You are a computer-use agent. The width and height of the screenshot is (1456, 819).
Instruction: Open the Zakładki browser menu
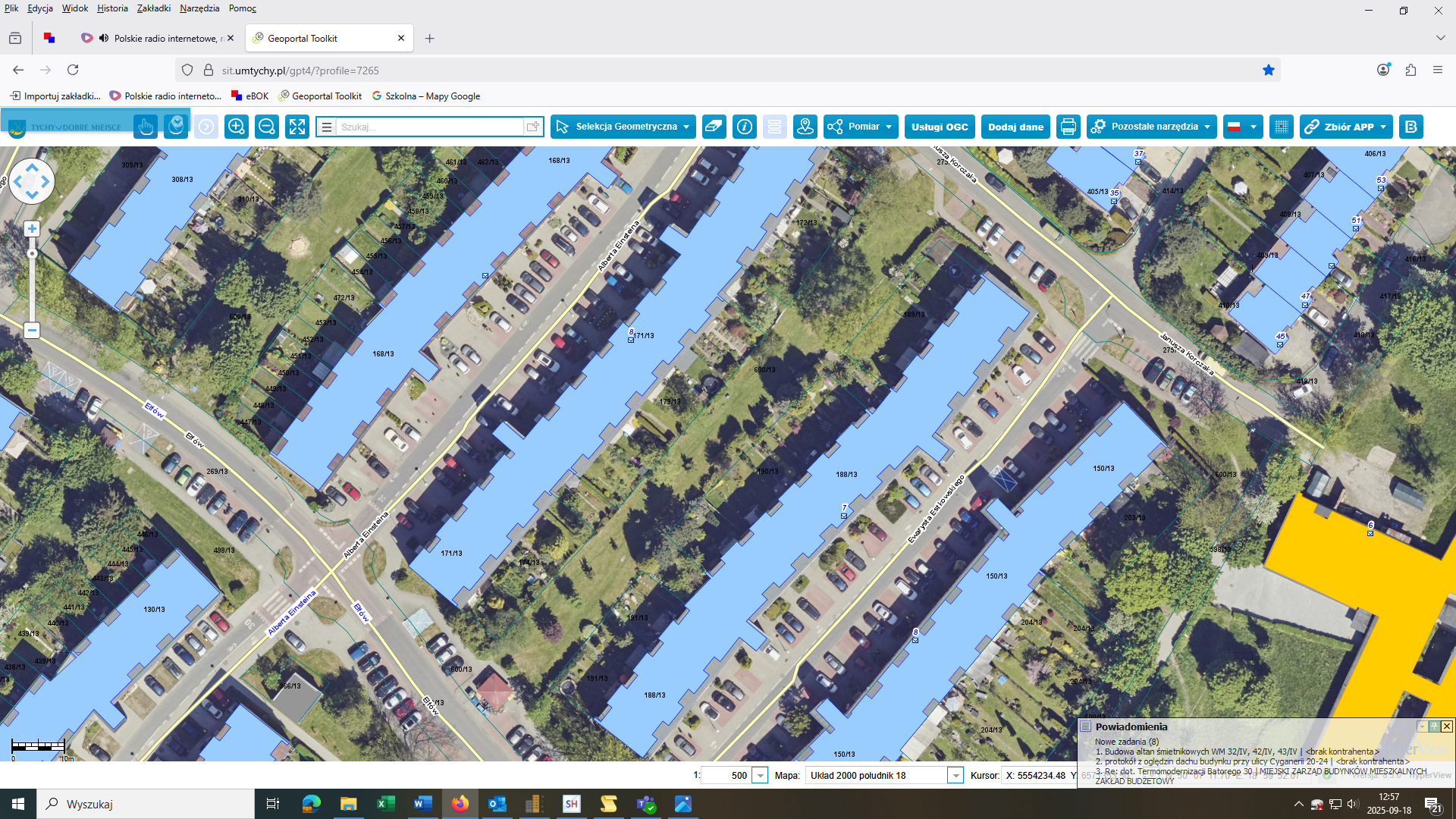pos(153,8)
